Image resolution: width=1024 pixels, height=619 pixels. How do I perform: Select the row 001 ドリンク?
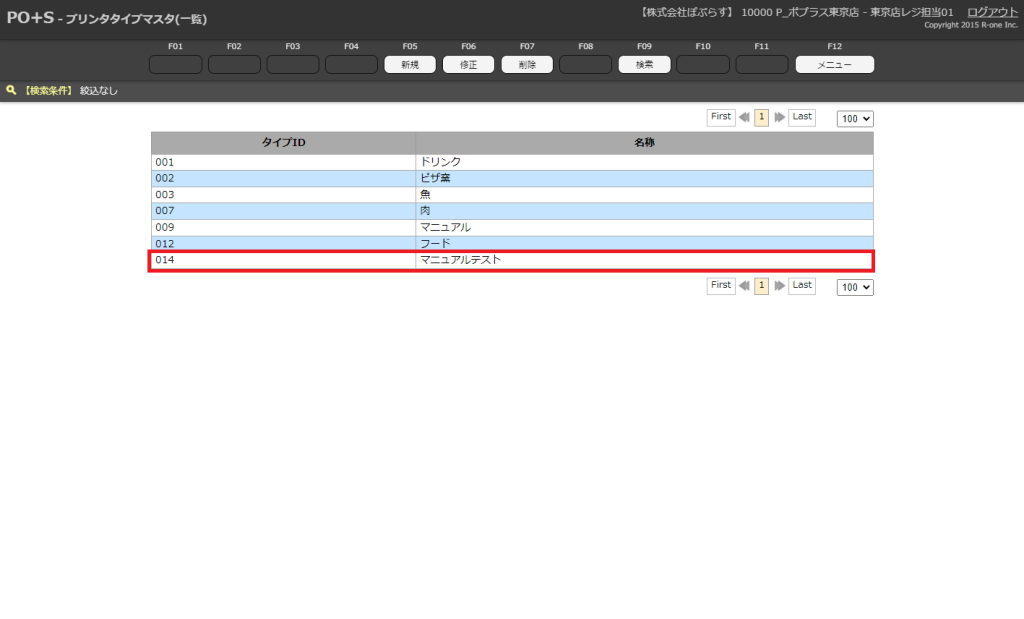pos(511,162)
